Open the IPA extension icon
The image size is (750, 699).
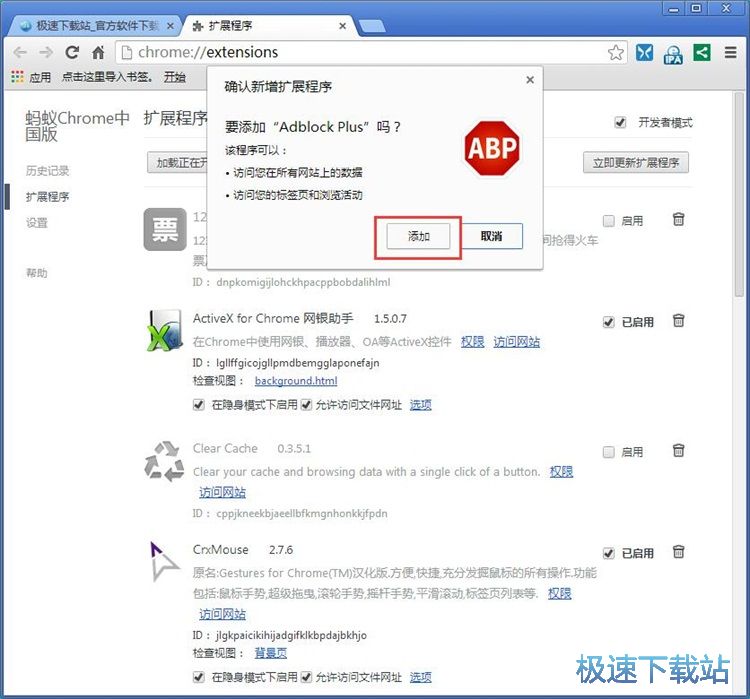(x=673, y=54)
